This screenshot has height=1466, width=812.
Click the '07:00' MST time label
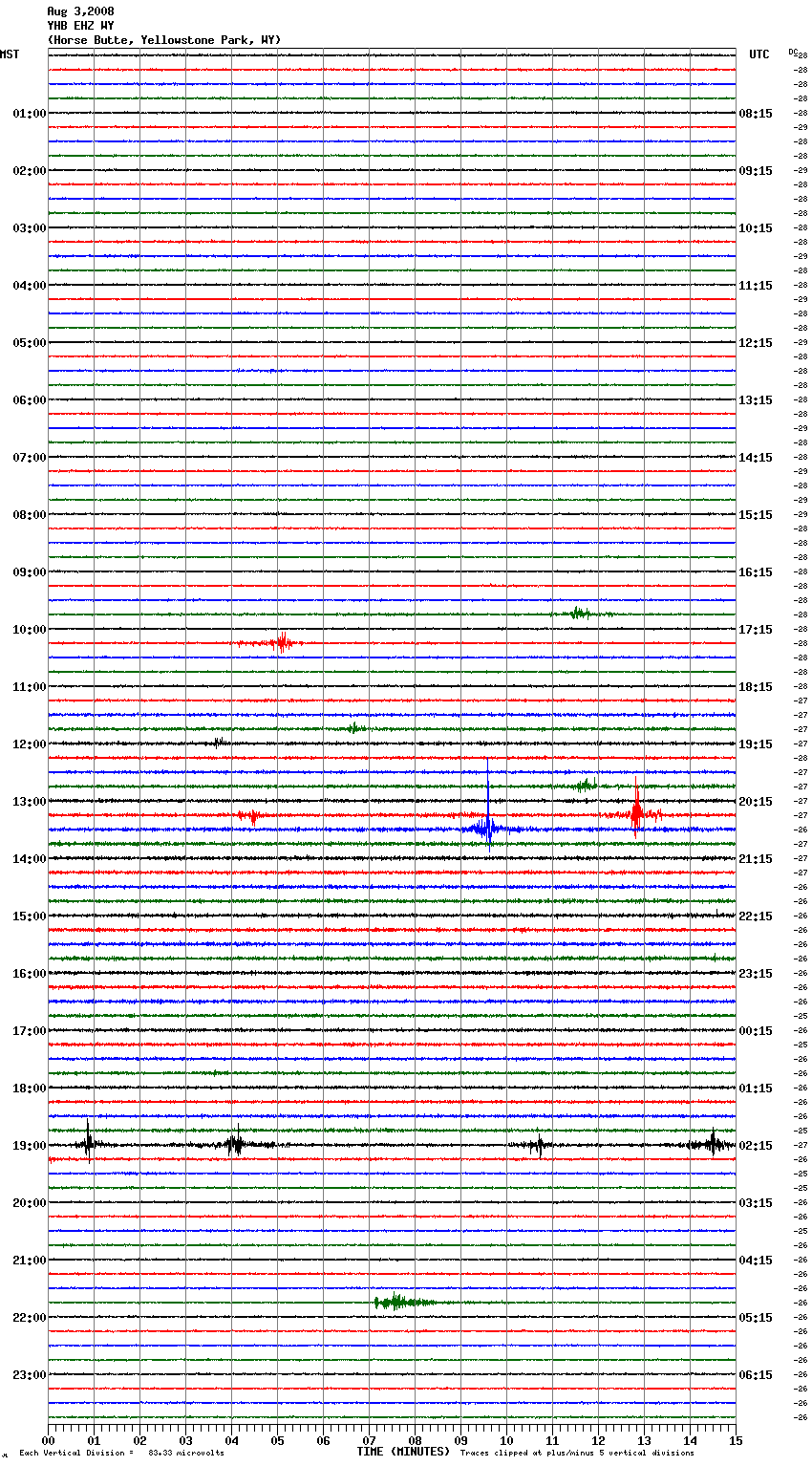pyautogui.click(x=29, y=458)
